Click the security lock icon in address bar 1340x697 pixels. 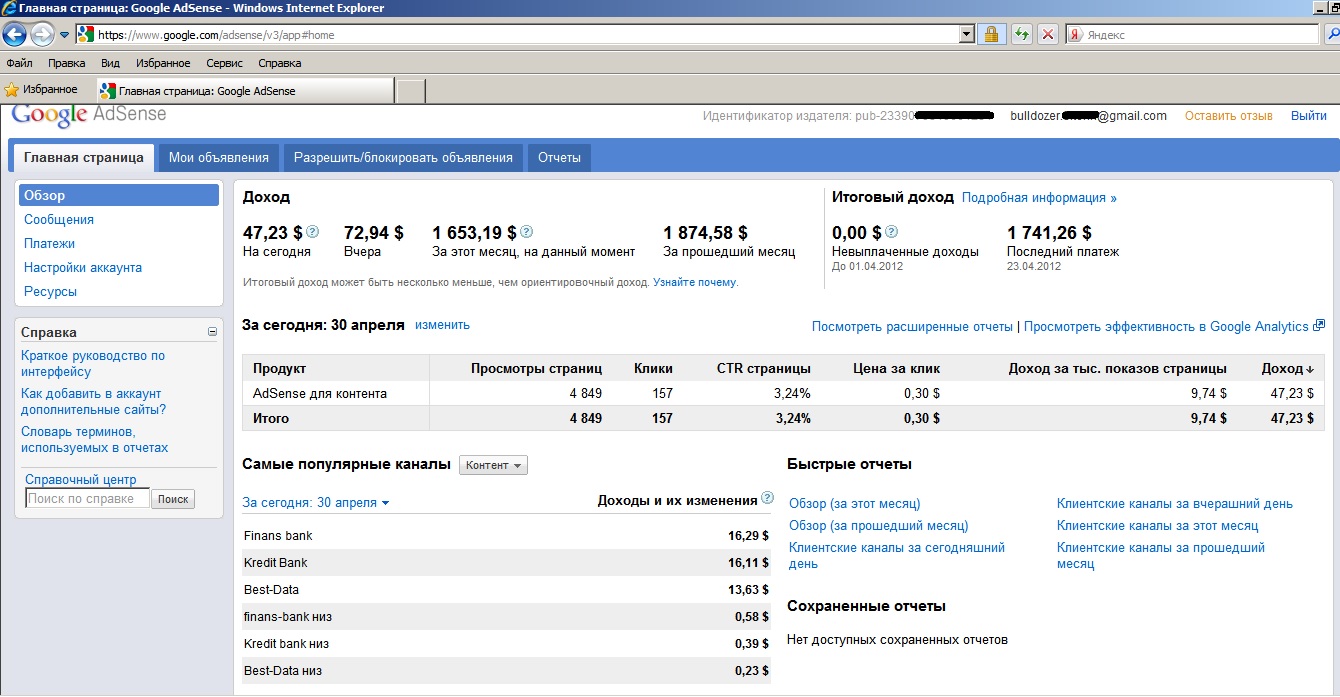(x=991, y=35)
